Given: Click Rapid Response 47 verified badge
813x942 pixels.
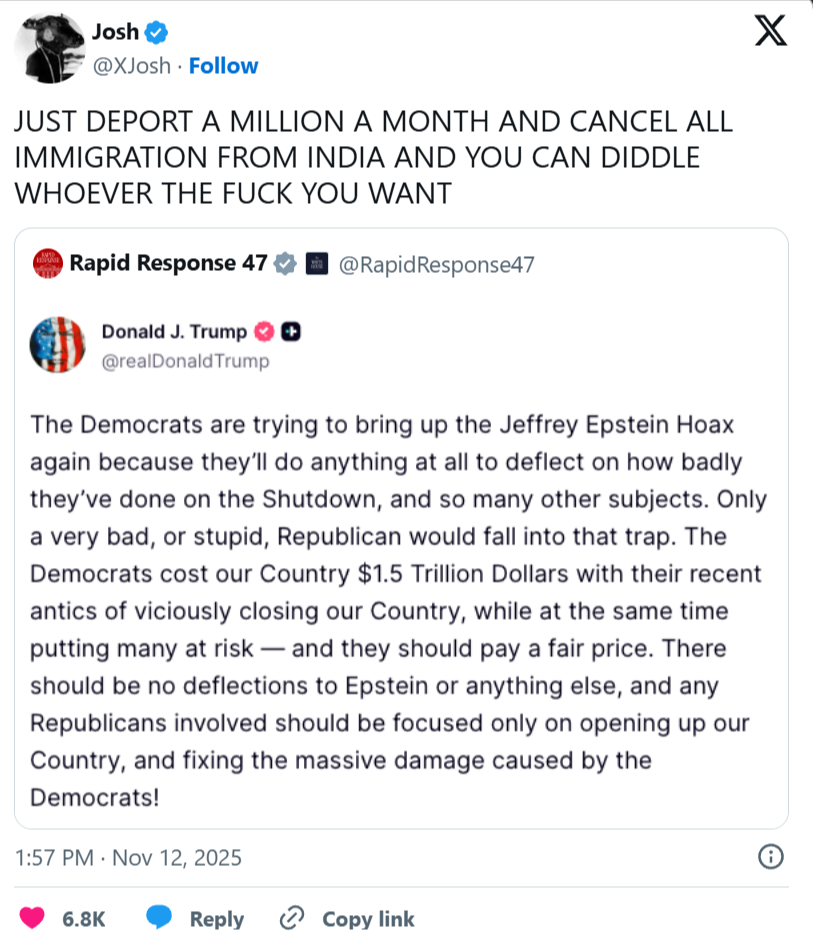Looking at the screenshot, I should 285,264.
